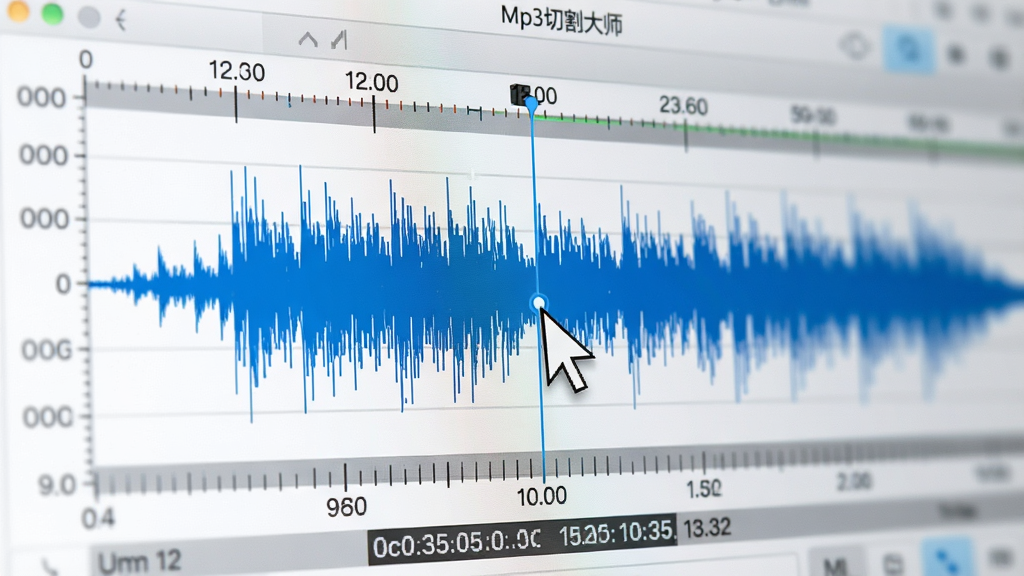This screenshot has height=576, width=1024.
Task: Click the up caret icon in the toolbar
Action: pyautogui.click(x=308, y=40)
